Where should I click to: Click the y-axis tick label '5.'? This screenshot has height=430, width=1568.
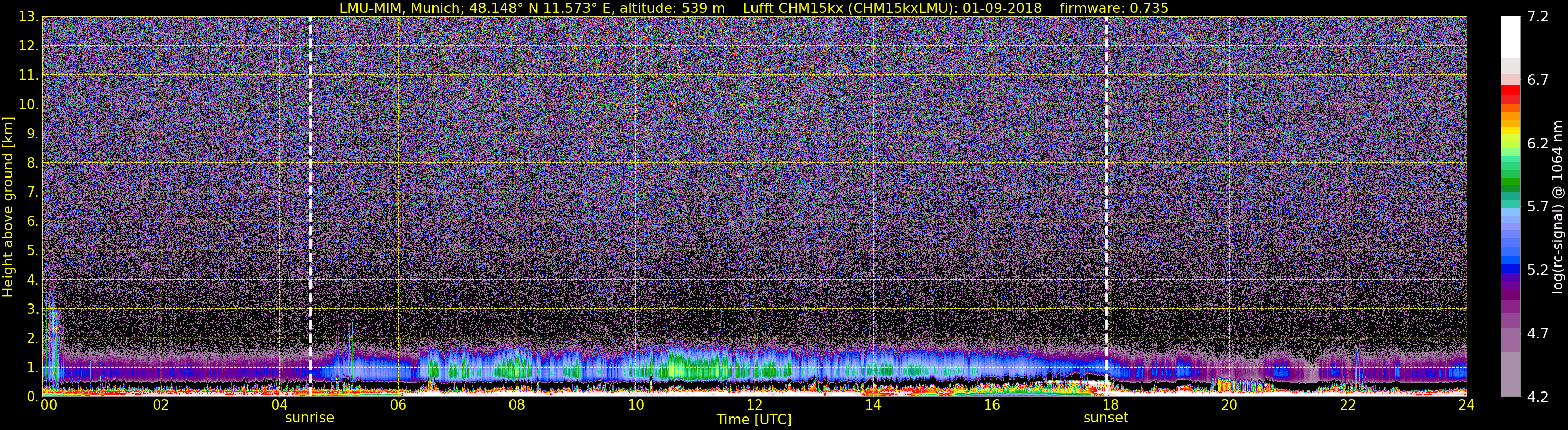pos(33,251)
